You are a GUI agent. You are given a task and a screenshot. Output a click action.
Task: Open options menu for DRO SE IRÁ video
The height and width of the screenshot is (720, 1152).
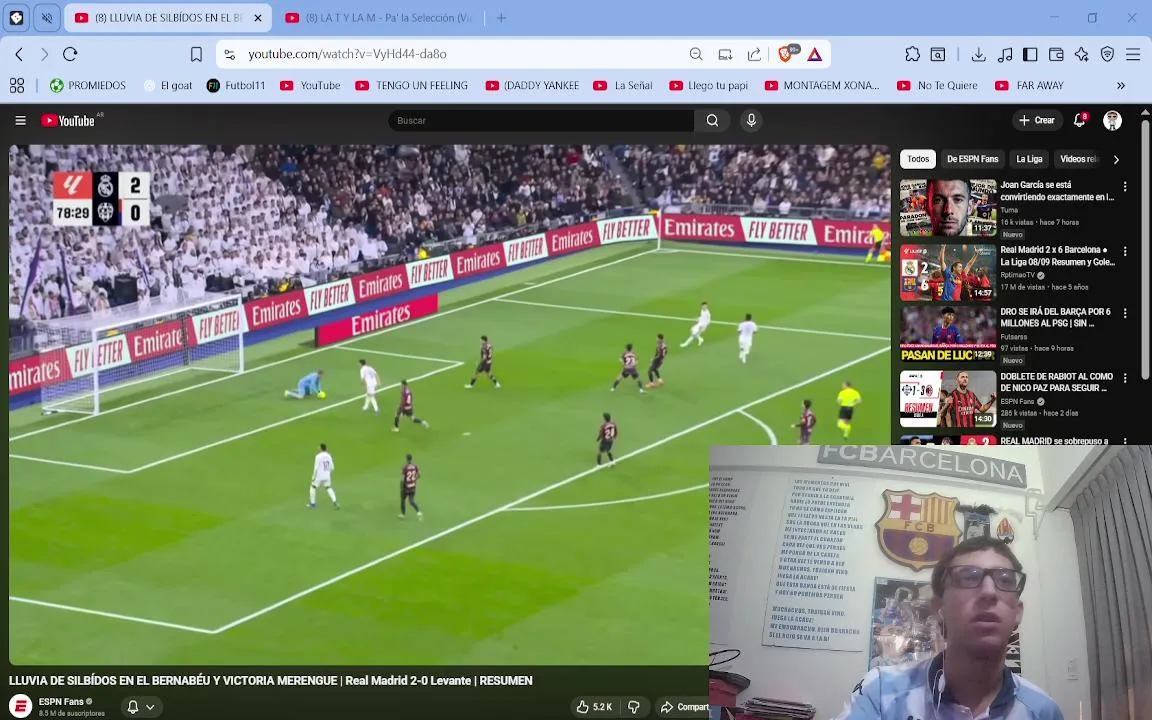1125,313
